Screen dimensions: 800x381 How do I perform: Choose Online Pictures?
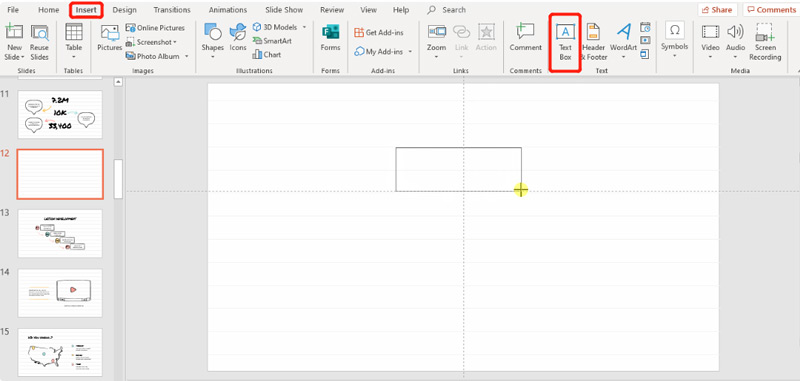point(155,28)
